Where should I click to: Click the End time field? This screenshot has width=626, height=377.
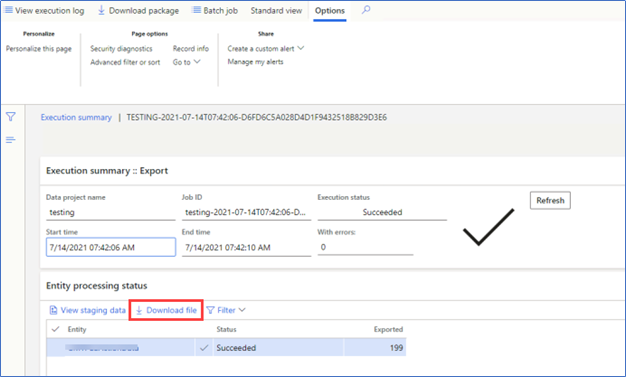246,248
